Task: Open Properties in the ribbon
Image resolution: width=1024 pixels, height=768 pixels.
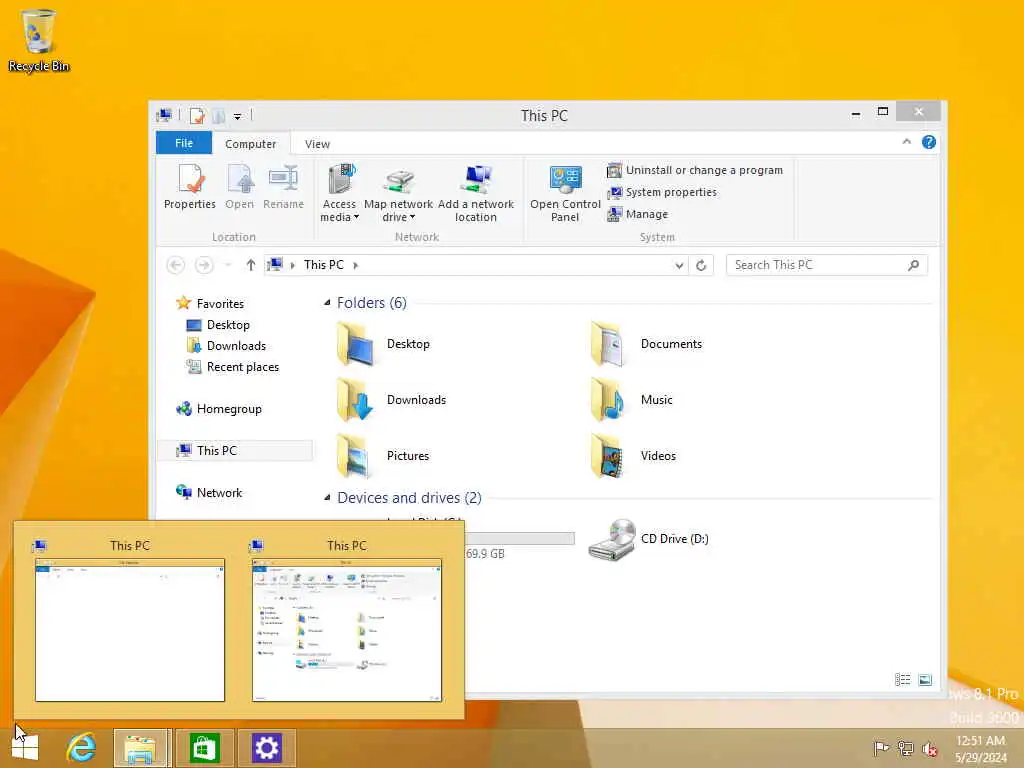Action: click(189, 187)
